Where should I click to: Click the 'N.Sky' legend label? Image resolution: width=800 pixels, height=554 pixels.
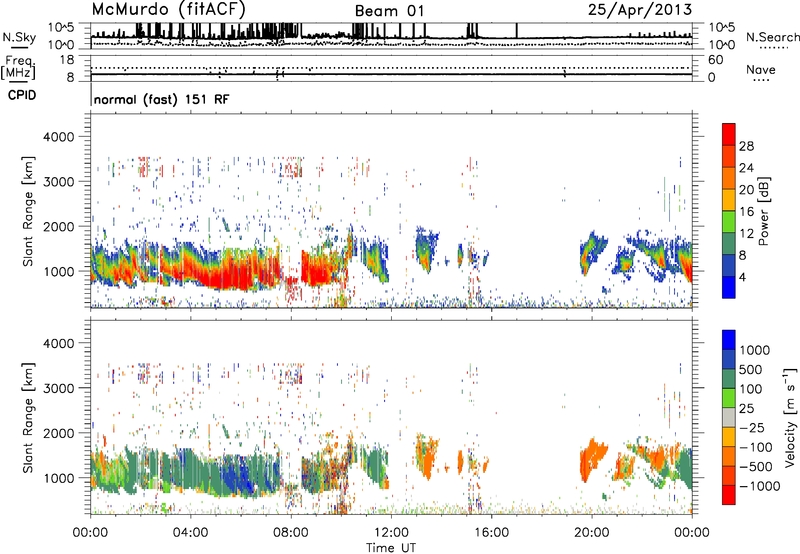pos(19,37)
